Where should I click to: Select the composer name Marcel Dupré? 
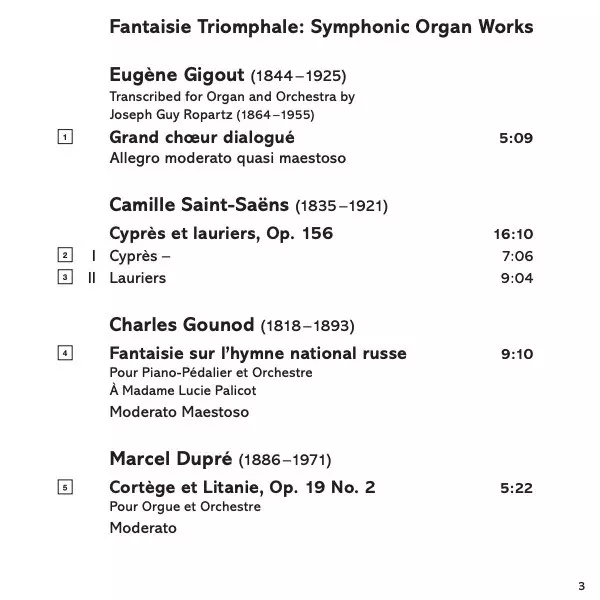pyautogui.click(x=170, y=459)
